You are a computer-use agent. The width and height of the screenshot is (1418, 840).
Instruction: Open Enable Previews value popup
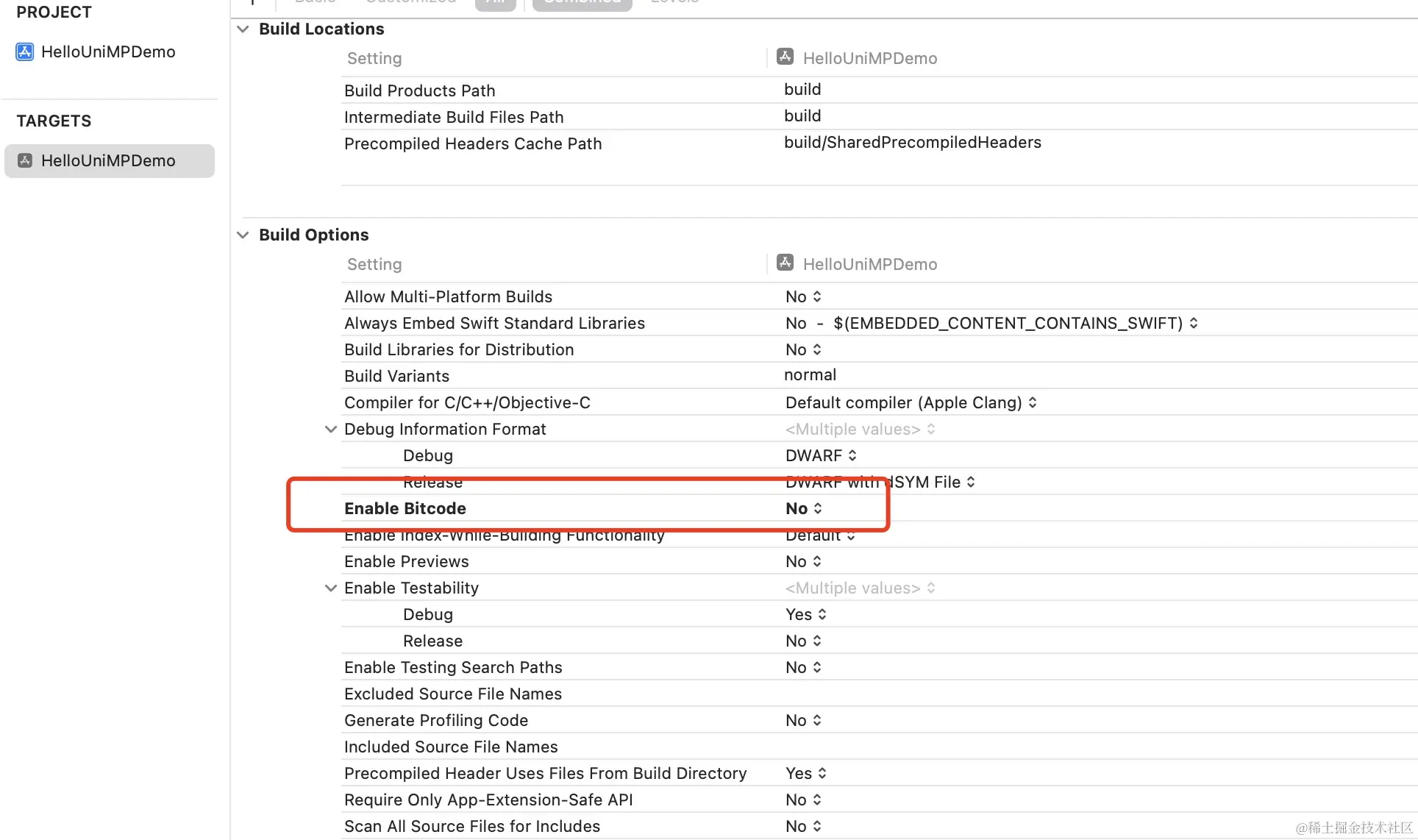pos(803,561)
